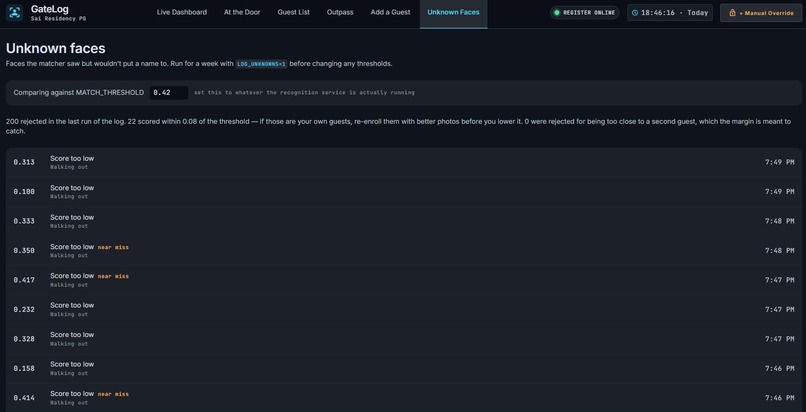Click the near miss tag on the 0.350 row
Image resolution: width=806 pixels, height=412 pixels.
pos(113,247)
